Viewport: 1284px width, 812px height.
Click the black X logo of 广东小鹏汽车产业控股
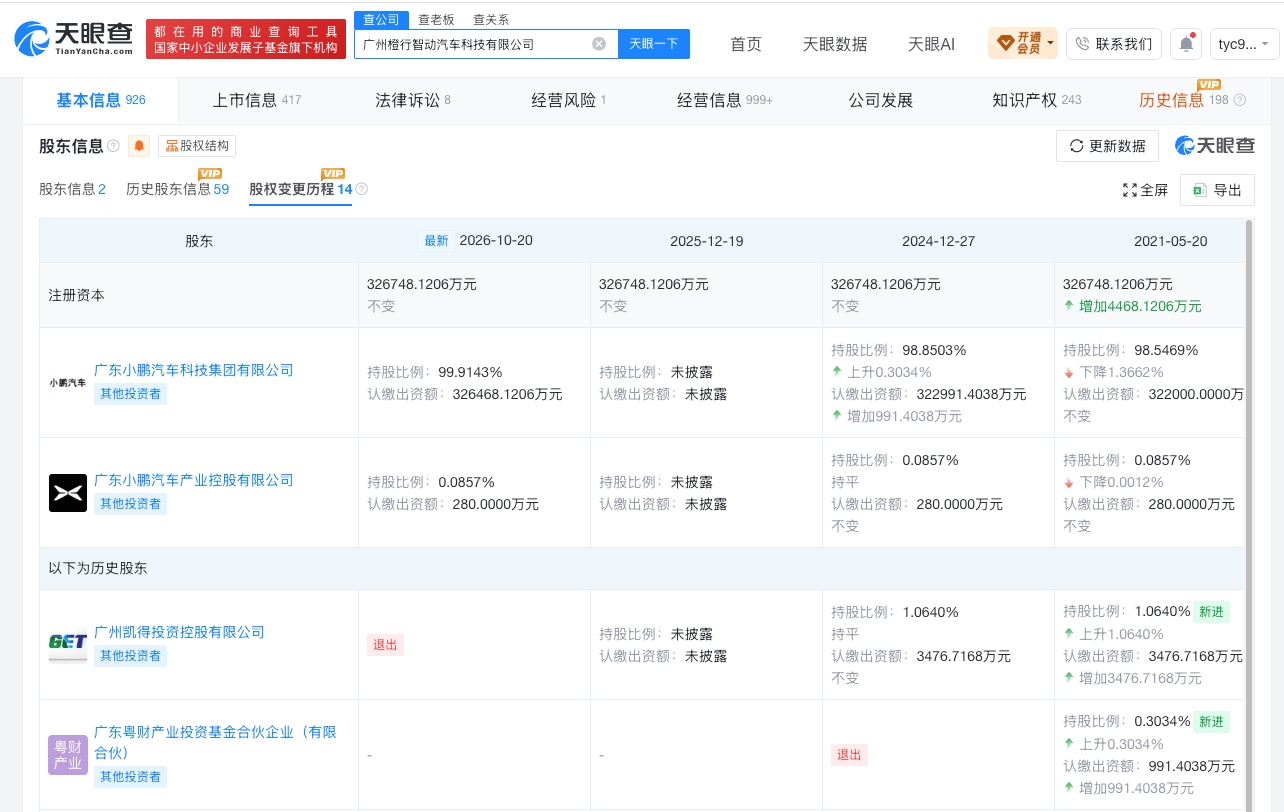(x=68, y=493)
